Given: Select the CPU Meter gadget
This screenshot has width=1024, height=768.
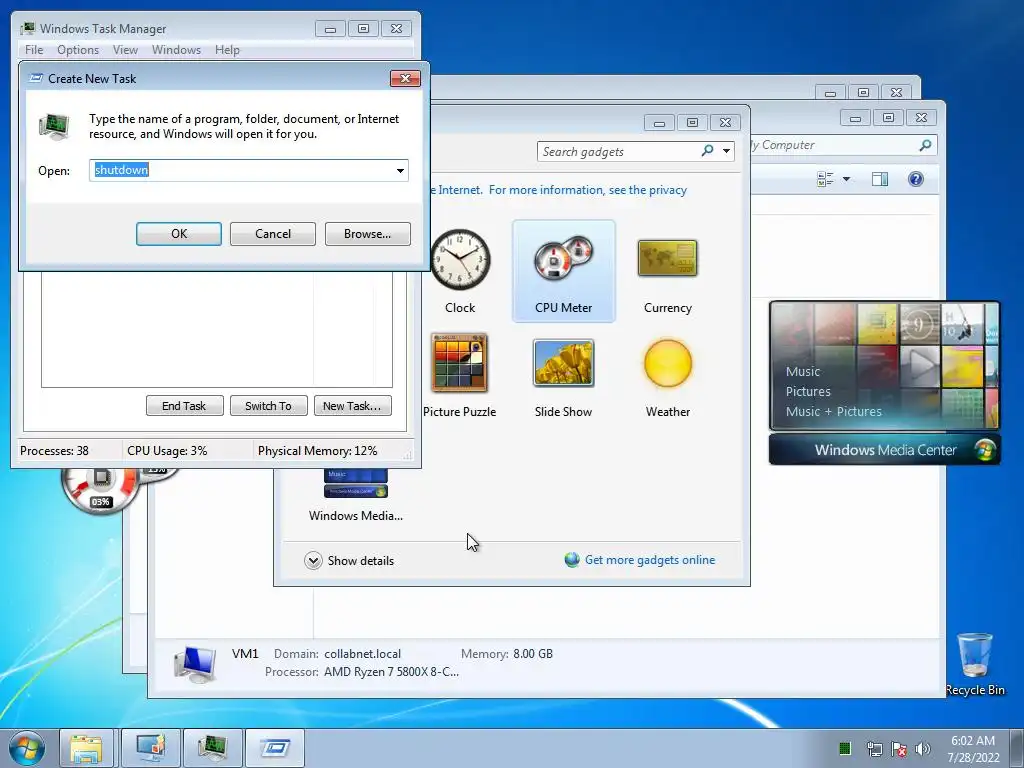Looking at the screenshot, I should [x=563, y=271].
